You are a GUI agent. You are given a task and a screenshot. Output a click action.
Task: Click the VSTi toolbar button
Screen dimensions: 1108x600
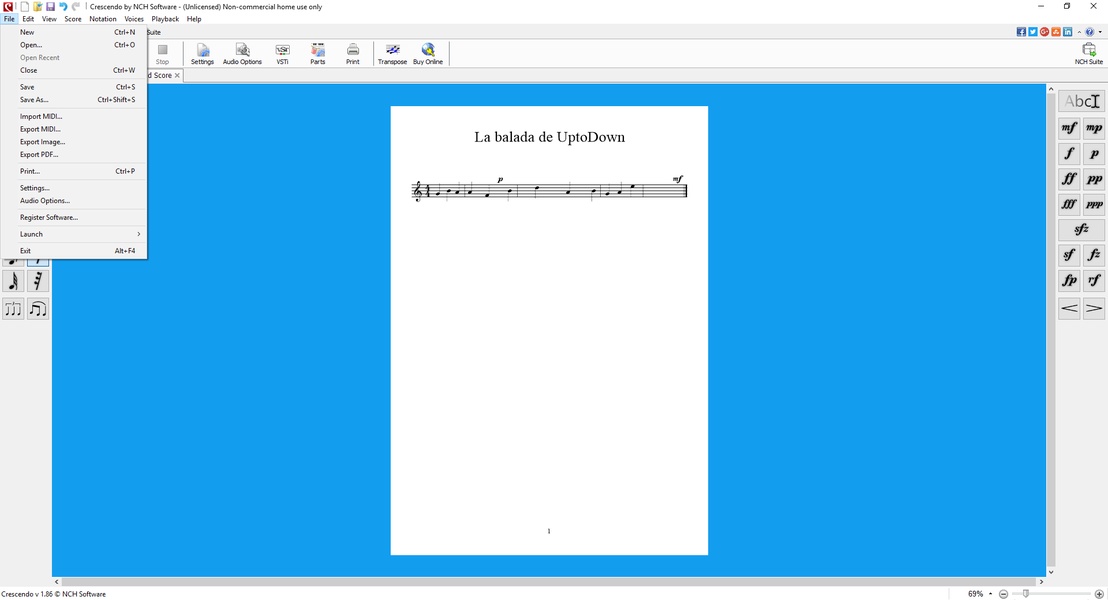pos(282,54)
